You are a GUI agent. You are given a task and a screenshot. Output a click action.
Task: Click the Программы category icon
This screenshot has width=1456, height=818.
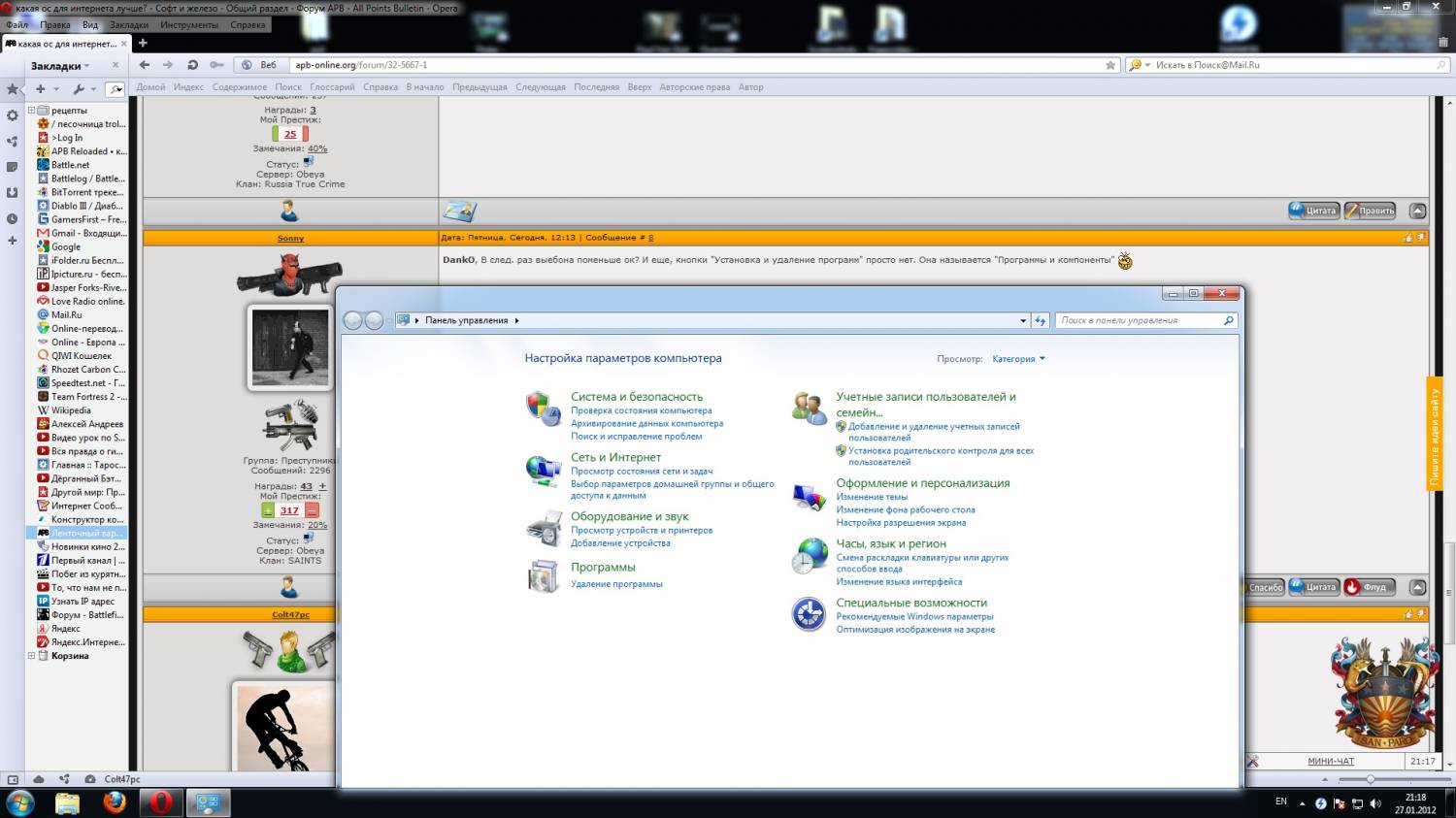coord(544,575)
